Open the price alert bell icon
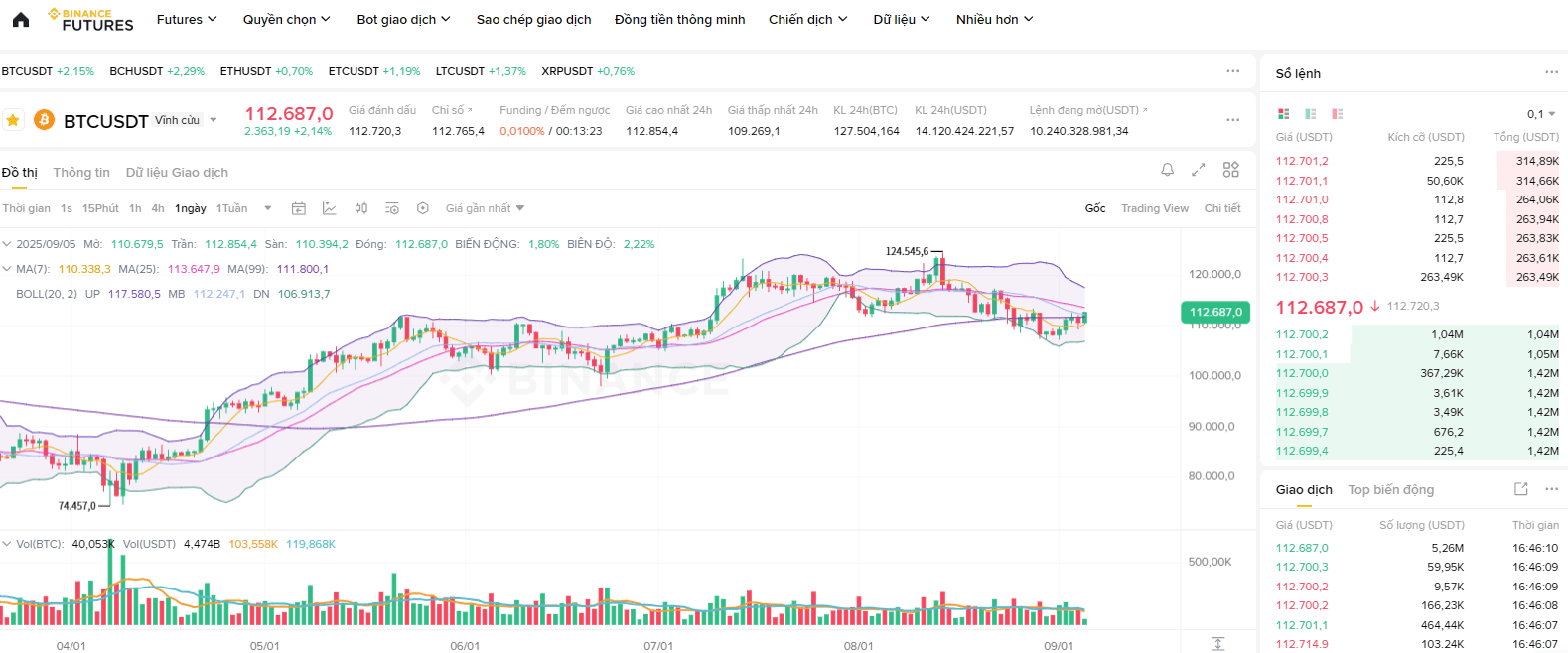Screen dimensions: 1568x653 click(x=1168, y=170)
